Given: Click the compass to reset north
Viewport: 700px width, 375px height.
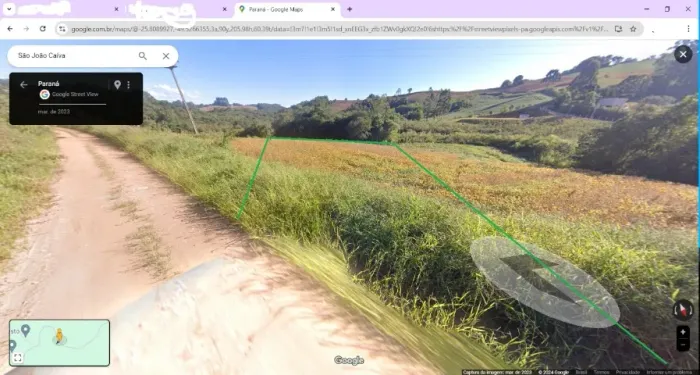Looking at the screenshot, I should click(683, 310).
